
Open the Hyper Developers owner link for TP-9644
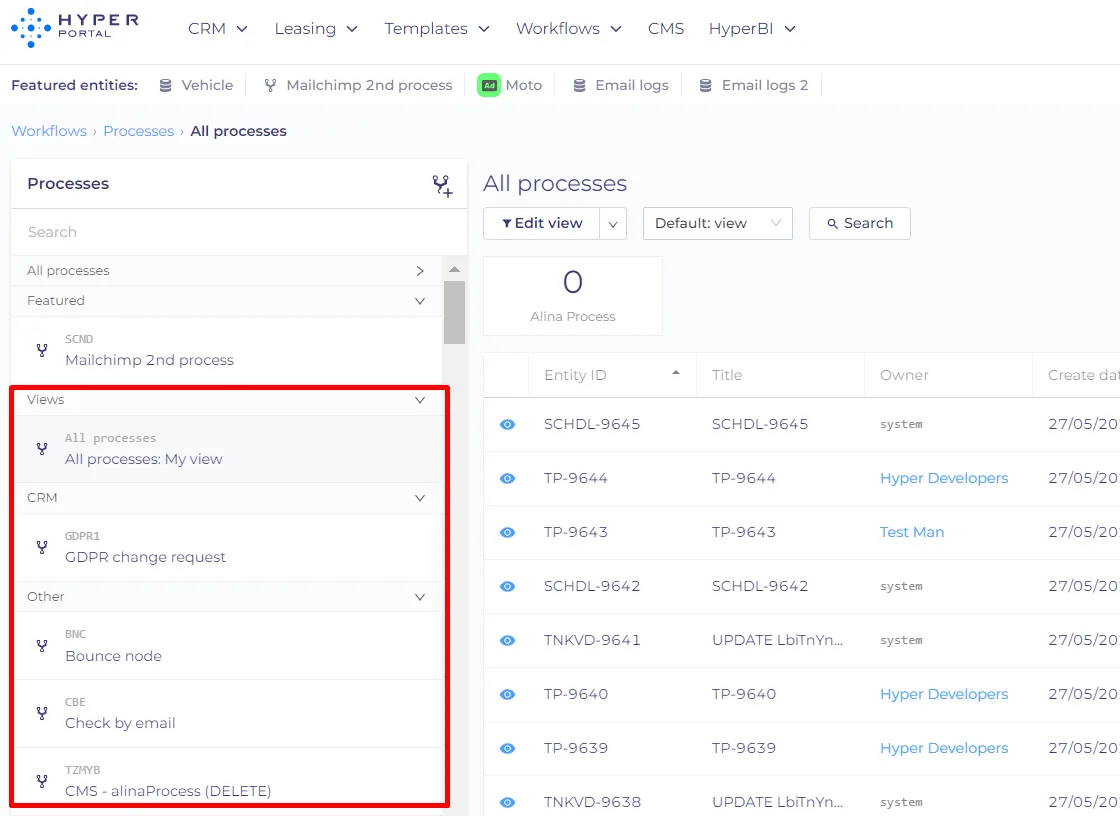pyautogui.click(x=944, y=478)
